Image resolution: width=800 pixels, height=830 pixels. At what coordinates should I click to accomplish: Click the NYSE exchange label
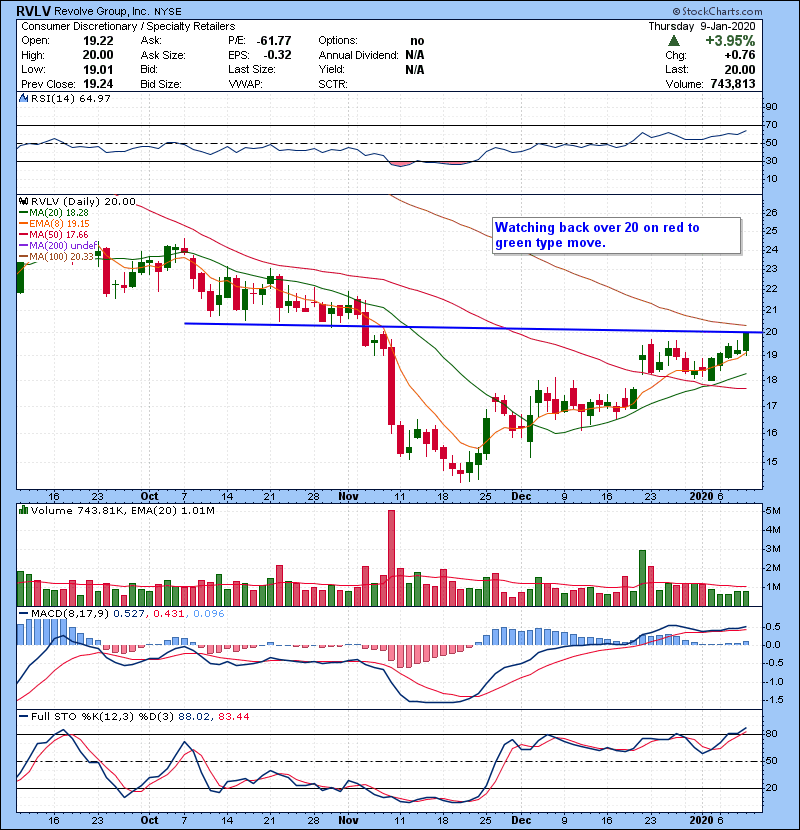tap(168, 12)
